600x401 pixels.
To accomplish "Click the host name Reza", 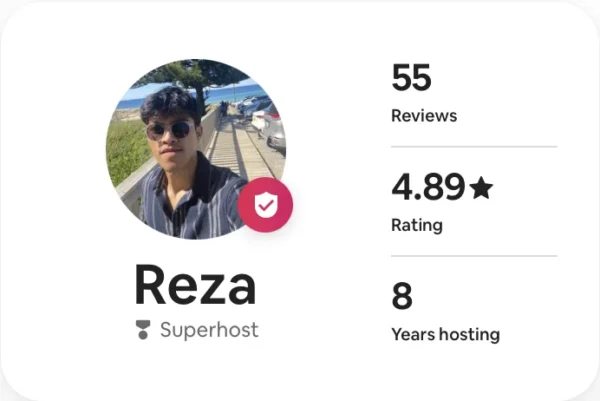I will point(195,285).
